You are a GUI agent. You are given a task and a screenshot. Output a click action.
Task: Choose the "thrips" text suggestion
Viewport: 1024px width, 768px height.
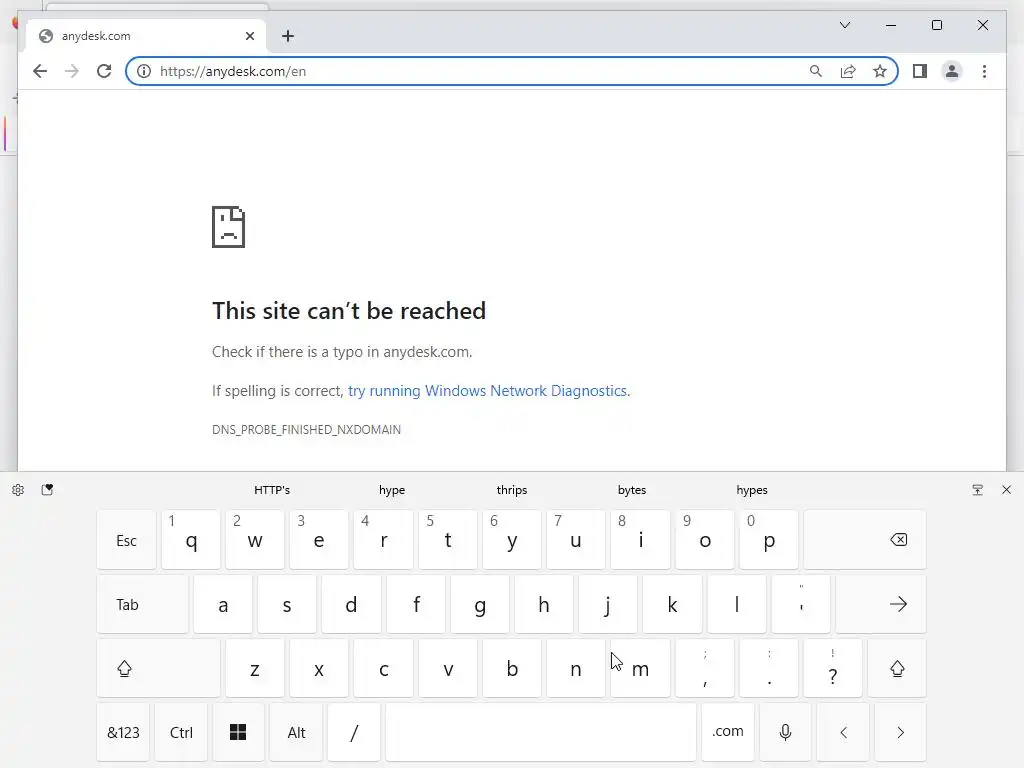pyautogui.click(x=511, y=490)
